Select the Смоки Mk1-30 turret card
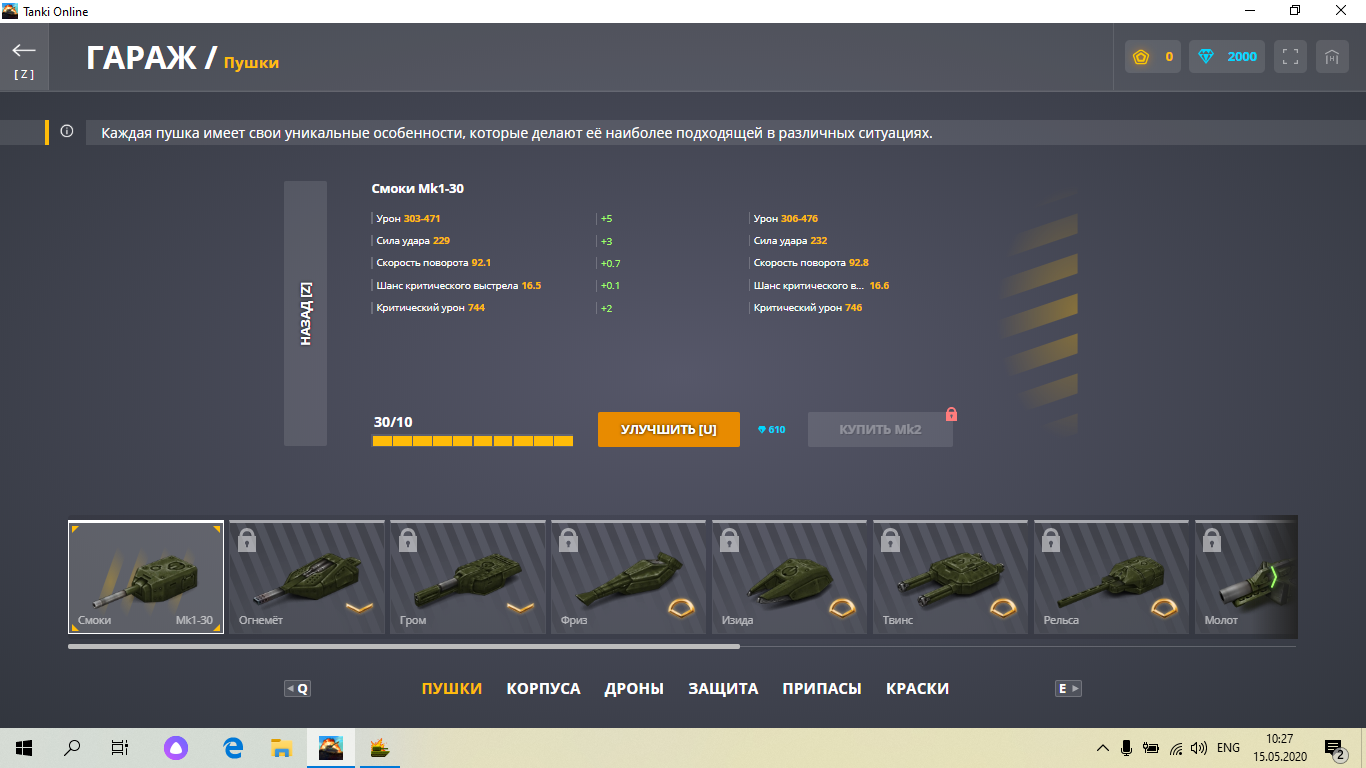Image resolution: width=1366 pixels, height=768 pixels. click(146, 577)
